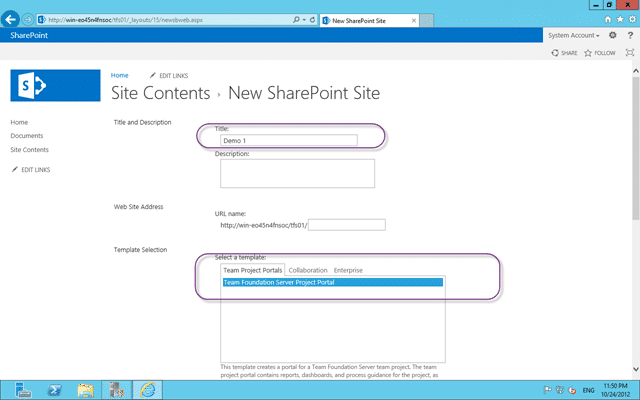The image size is (640, 400).
Task: Select Team Foundation Server Project Portal template
Action: point(333,282)
